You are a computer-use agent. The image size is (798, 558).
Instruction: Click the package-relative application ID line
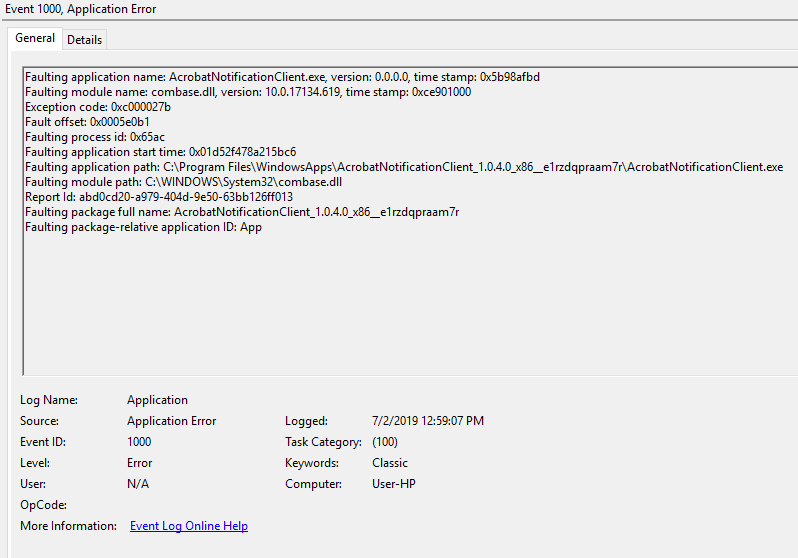point(144,227)
